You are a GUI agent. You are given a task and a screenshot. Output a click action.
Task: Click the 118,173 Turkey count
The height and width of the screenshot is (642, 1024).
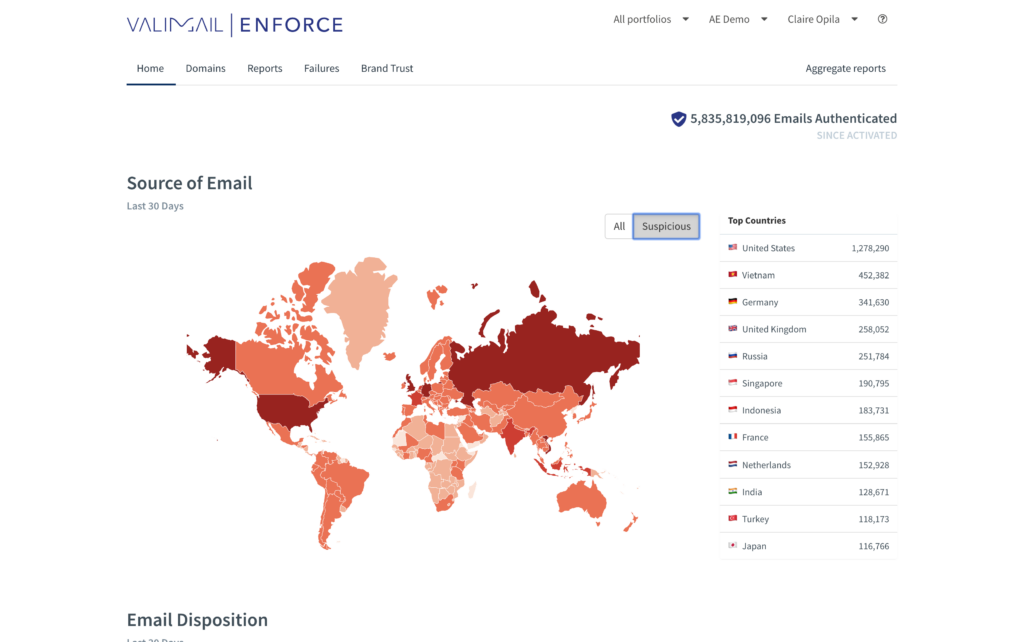tap(873, 519)
